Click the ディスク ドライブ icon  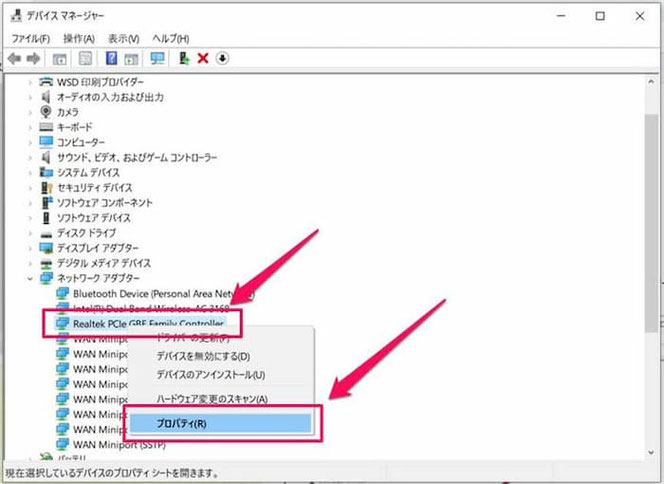point(46,233)
